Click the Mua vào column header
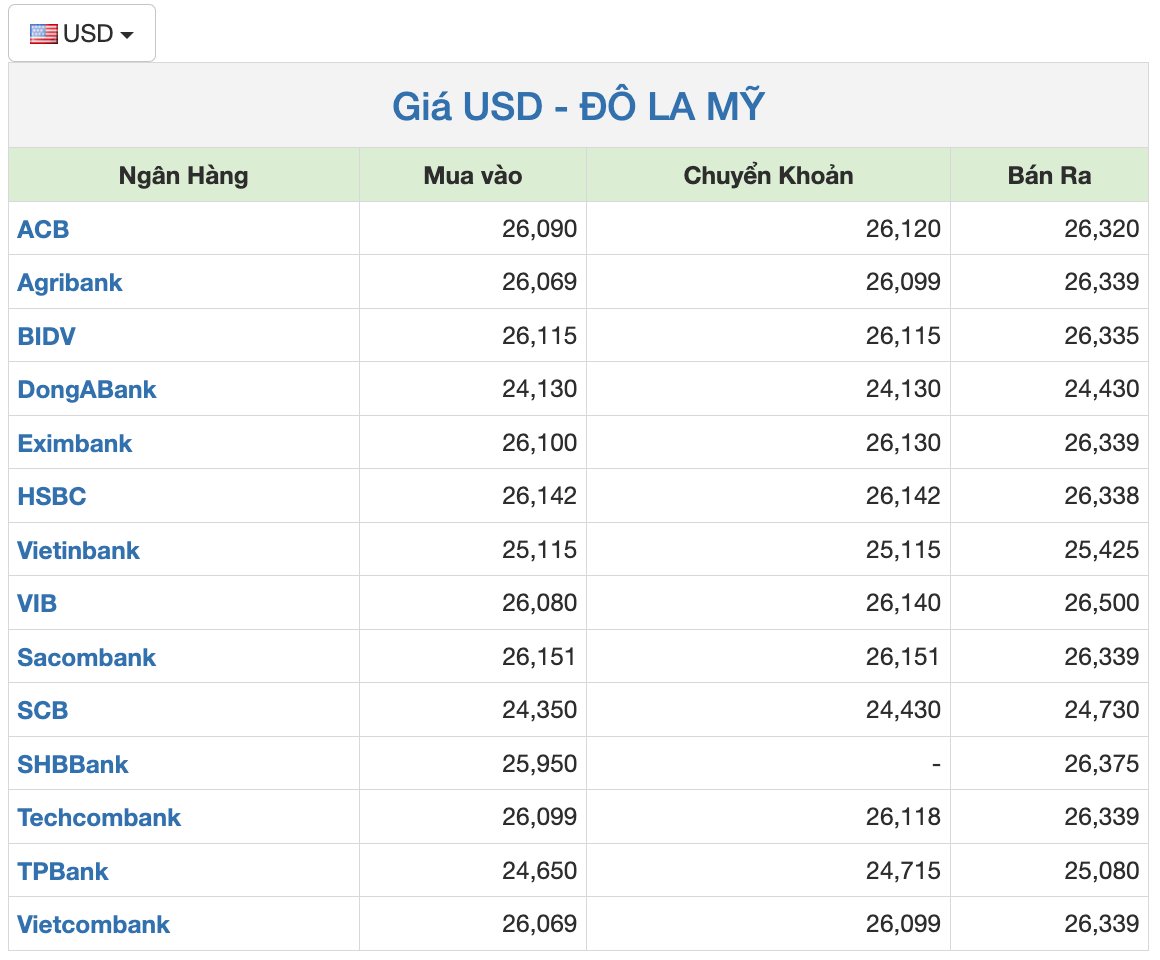The width and height of the screenshot is (1160, 960). (473, 176)
